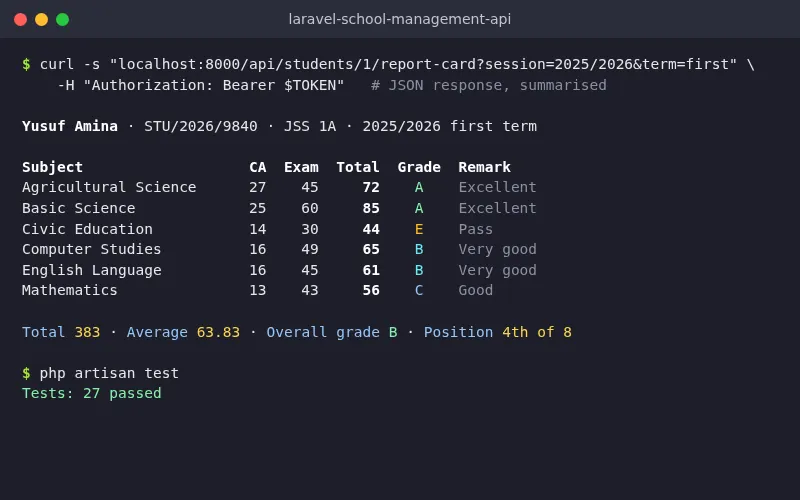
Task: Click the class label JSS 1A
Action: tap(310, 126)
